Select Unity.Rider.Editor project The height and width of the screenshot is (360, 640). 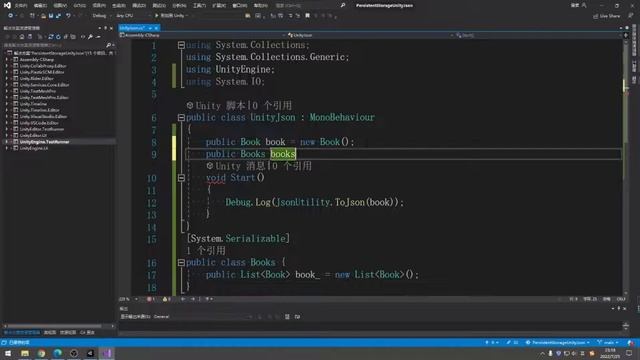[x=36, y=78]
